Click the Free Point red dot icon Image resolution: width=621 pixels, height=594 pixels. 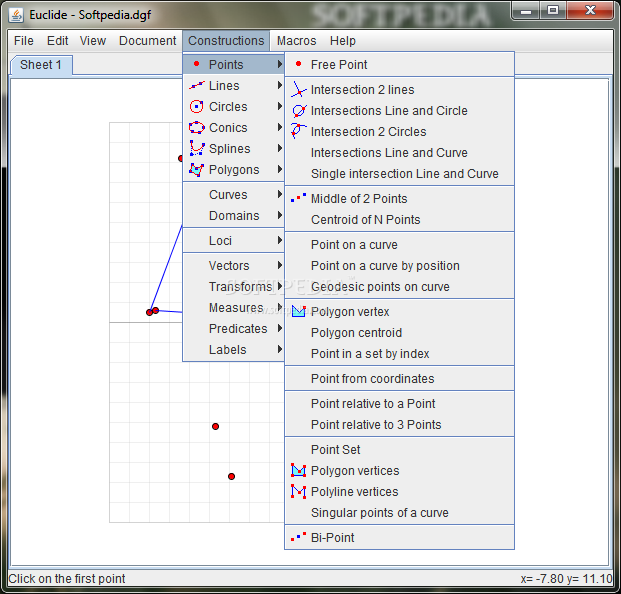click(x=299, y=64)
